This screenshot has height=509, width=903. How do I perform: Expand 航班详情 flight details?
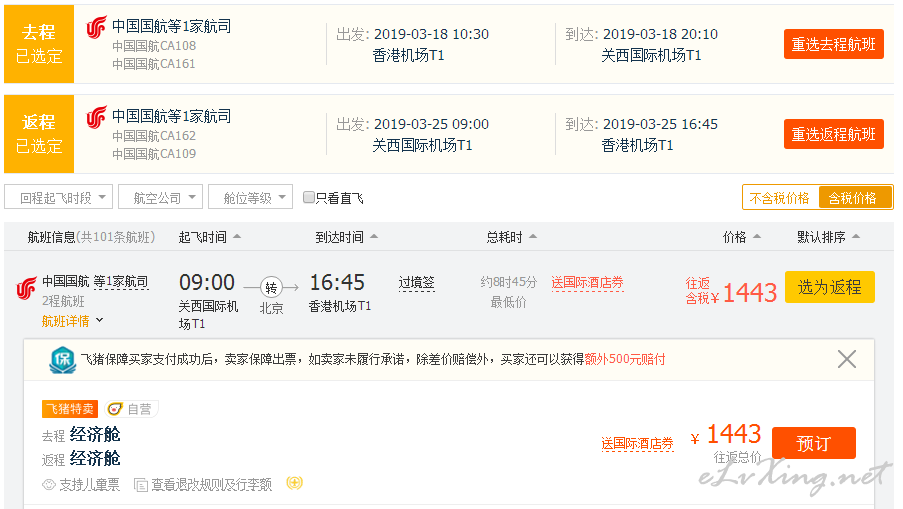click(x=72, y=321)
